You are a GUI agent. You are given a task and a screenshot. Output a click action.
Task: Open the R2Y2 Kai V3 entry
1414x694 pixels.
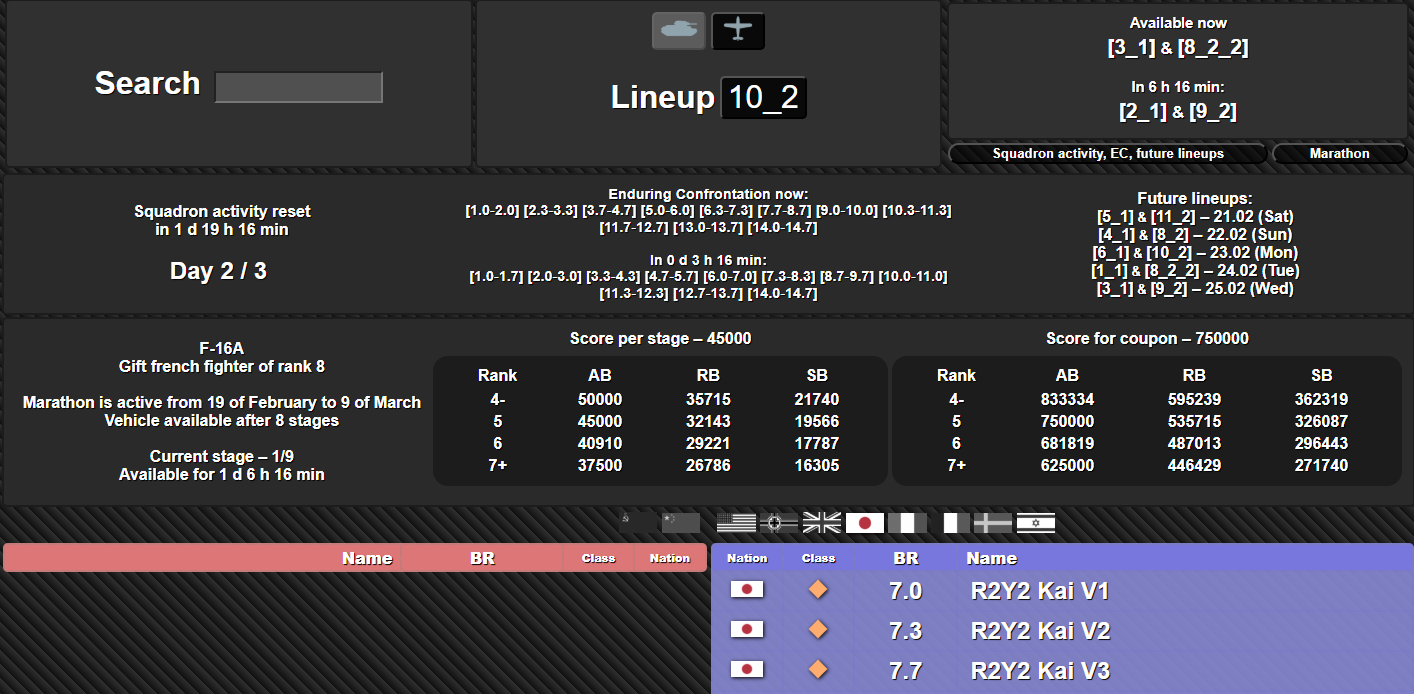pyautogui.click(x=1039, y=671)
